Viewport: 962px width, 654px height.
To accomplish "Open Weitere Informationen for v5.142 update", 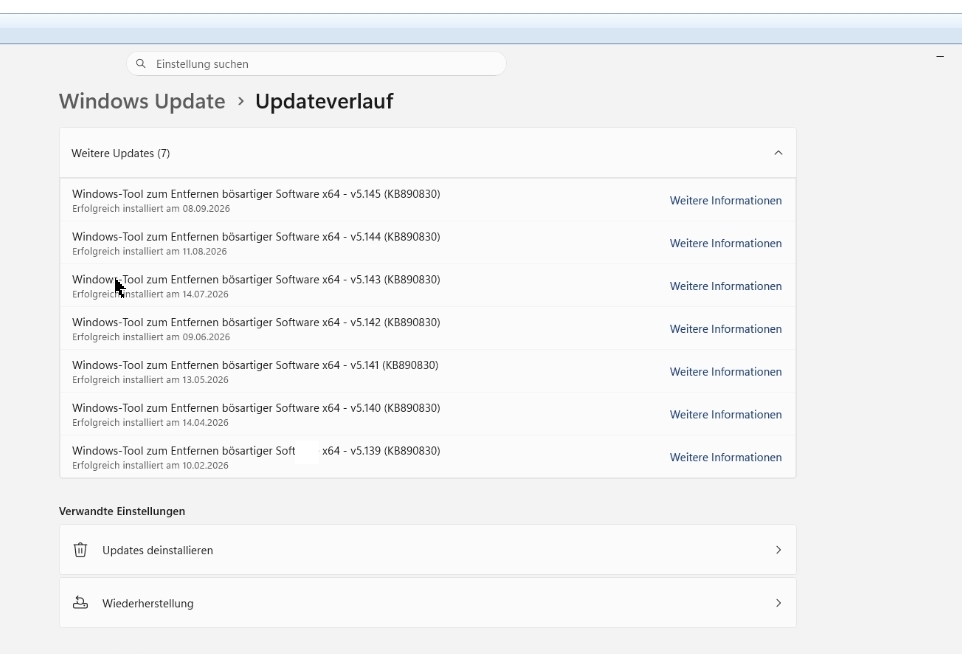I will [726, 329].
